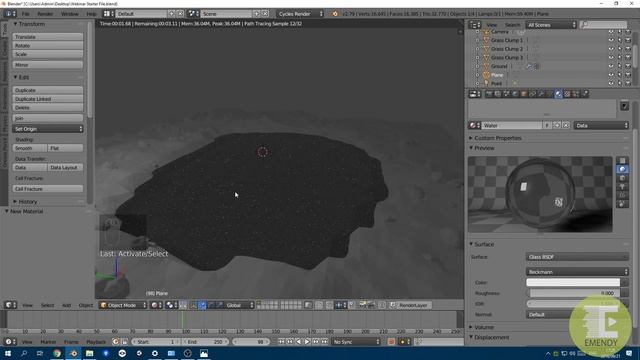Click the Translate button

point(48,37)
